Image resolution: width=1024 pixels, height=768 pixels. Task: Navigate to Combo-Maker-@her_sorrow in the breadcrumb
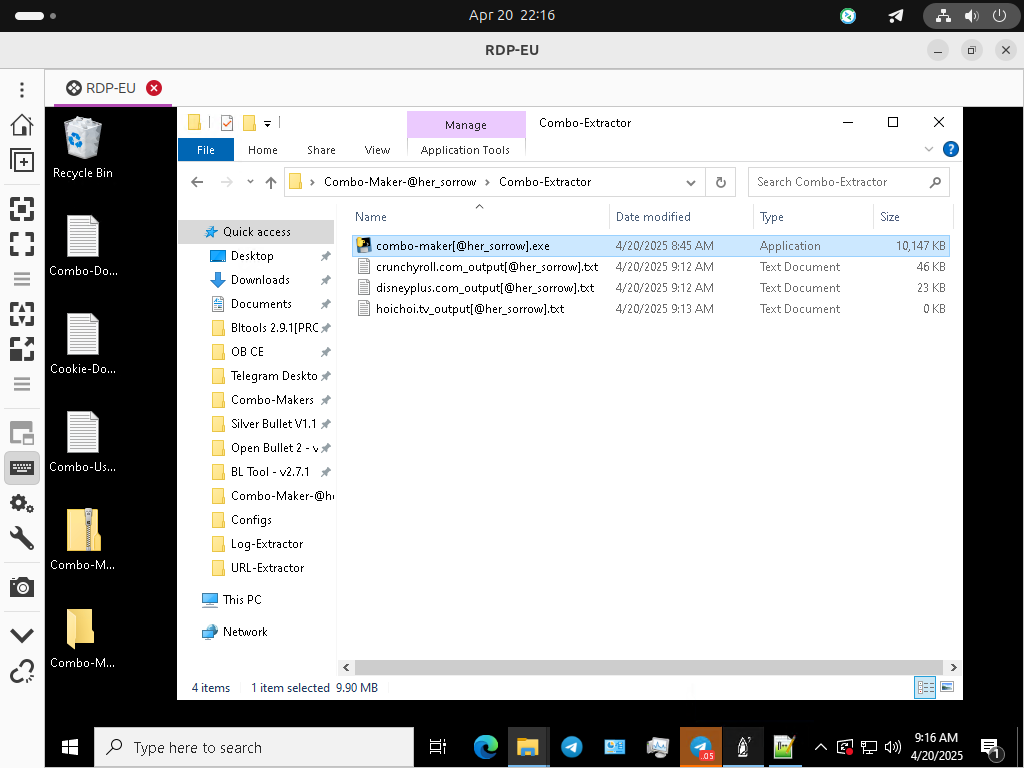point(400,182)
